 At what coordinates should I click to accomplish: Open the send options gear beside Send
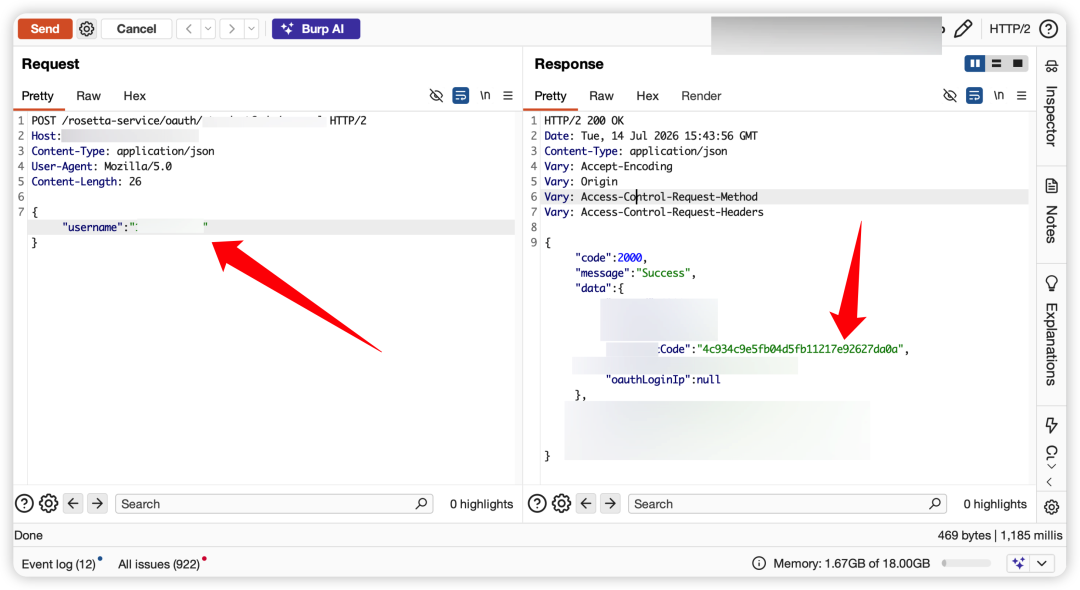[86, 29]
